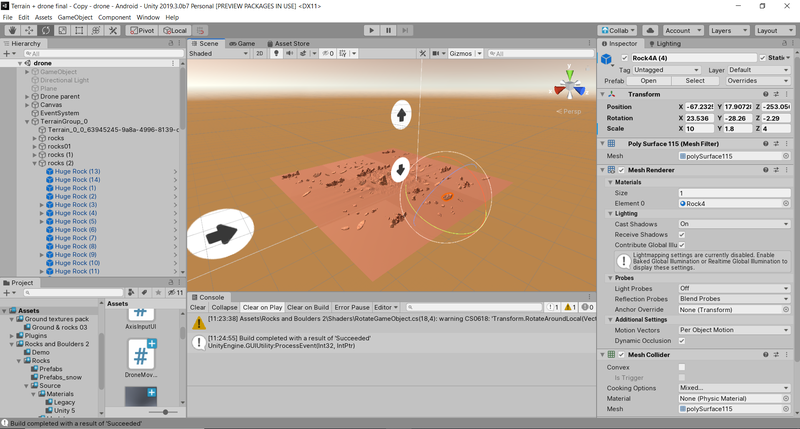The width and height of the screenshot is (800, 429).
Task: Select the Rect Transform tool
Action: click(79, 31)
